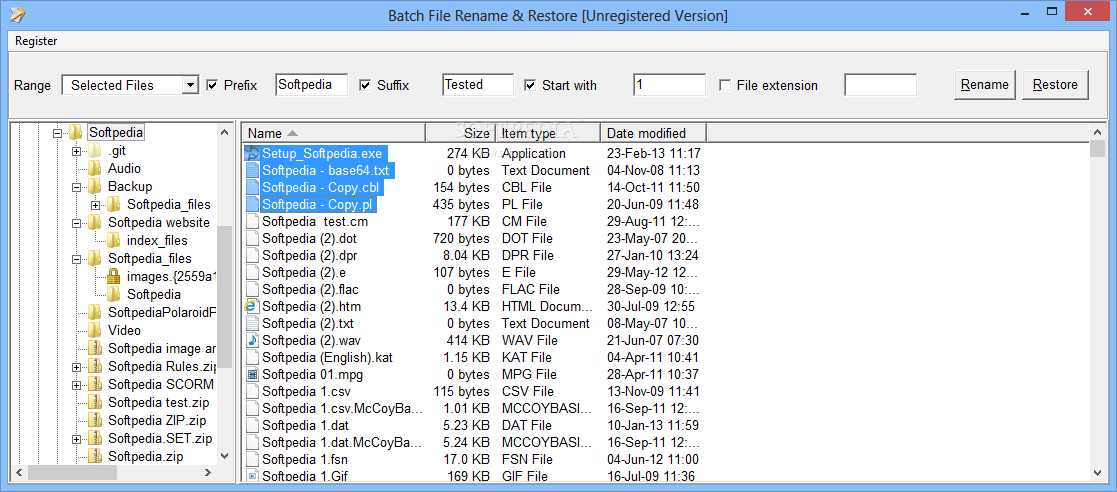1117x492 pixels.
Task: Click the Restore button
Action: [x=1055, y=85]
